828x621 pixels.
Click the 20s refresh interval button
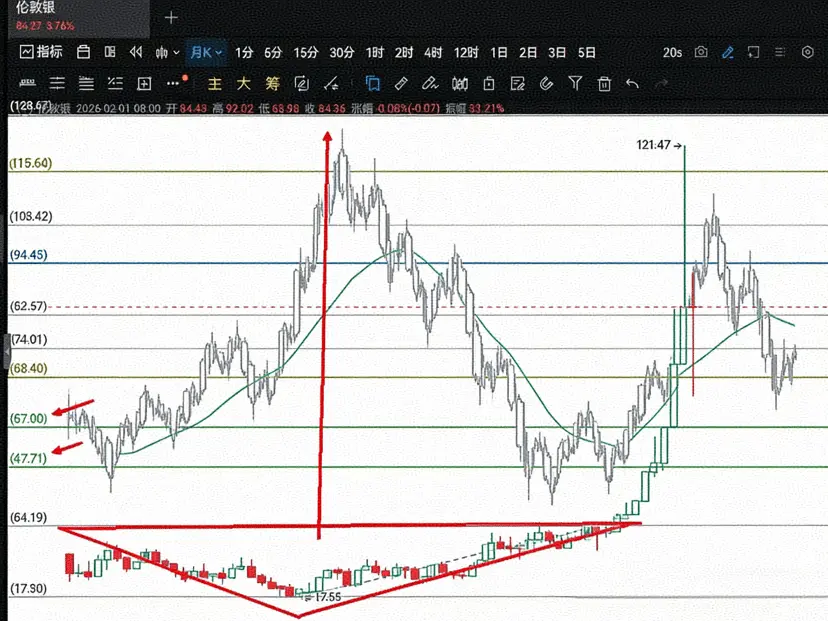[672, 53]
